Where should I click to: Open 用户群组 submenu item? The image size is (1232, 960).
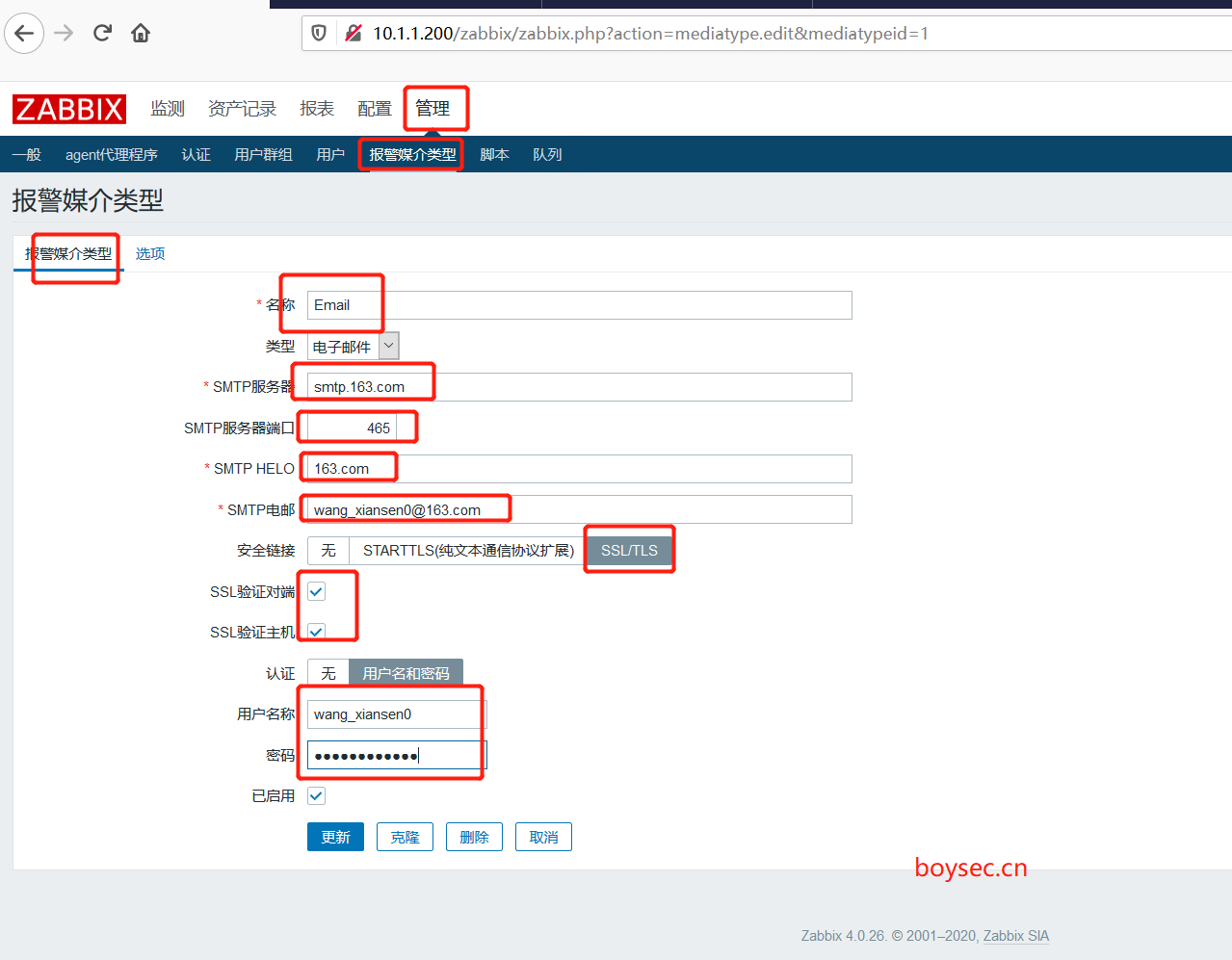[x=264, y=154]
